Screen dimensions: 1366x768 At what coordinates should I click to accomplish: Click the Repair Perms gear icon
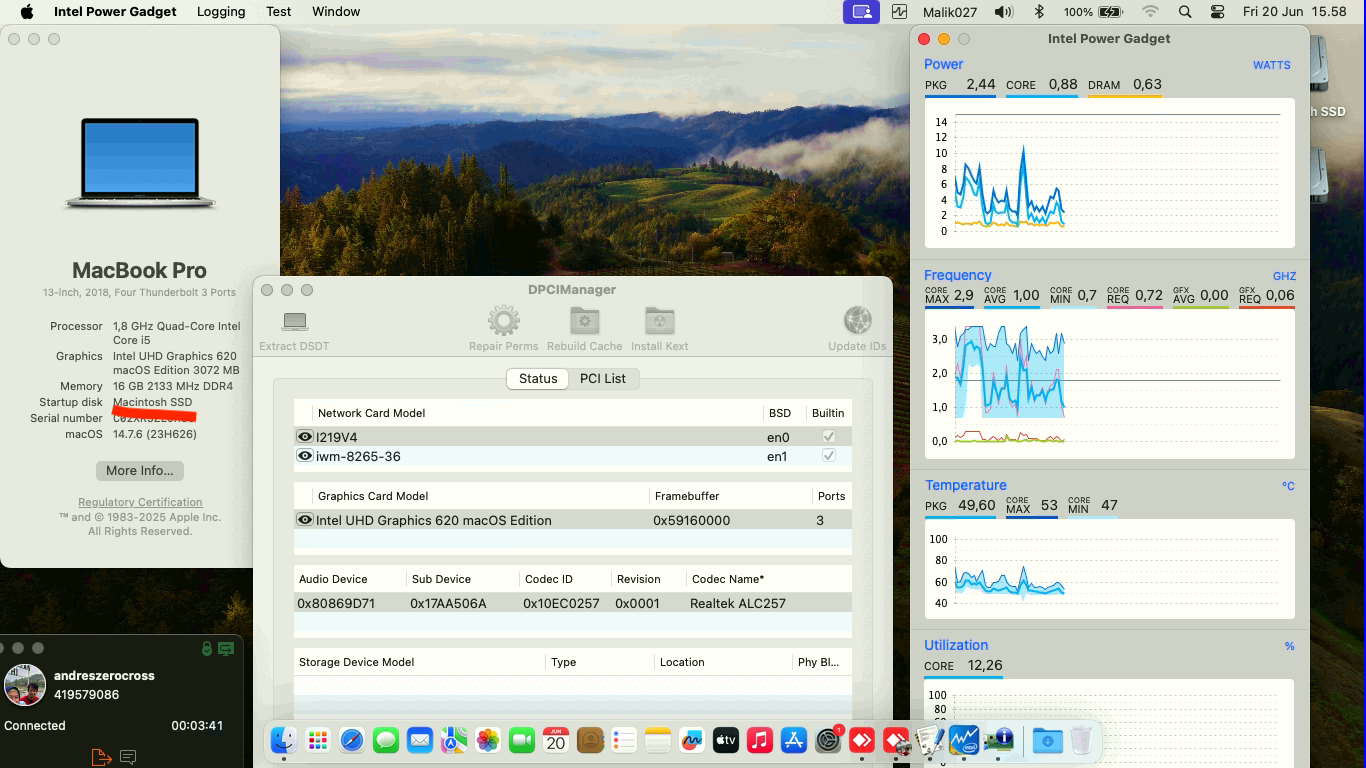(x=503, y=323)
